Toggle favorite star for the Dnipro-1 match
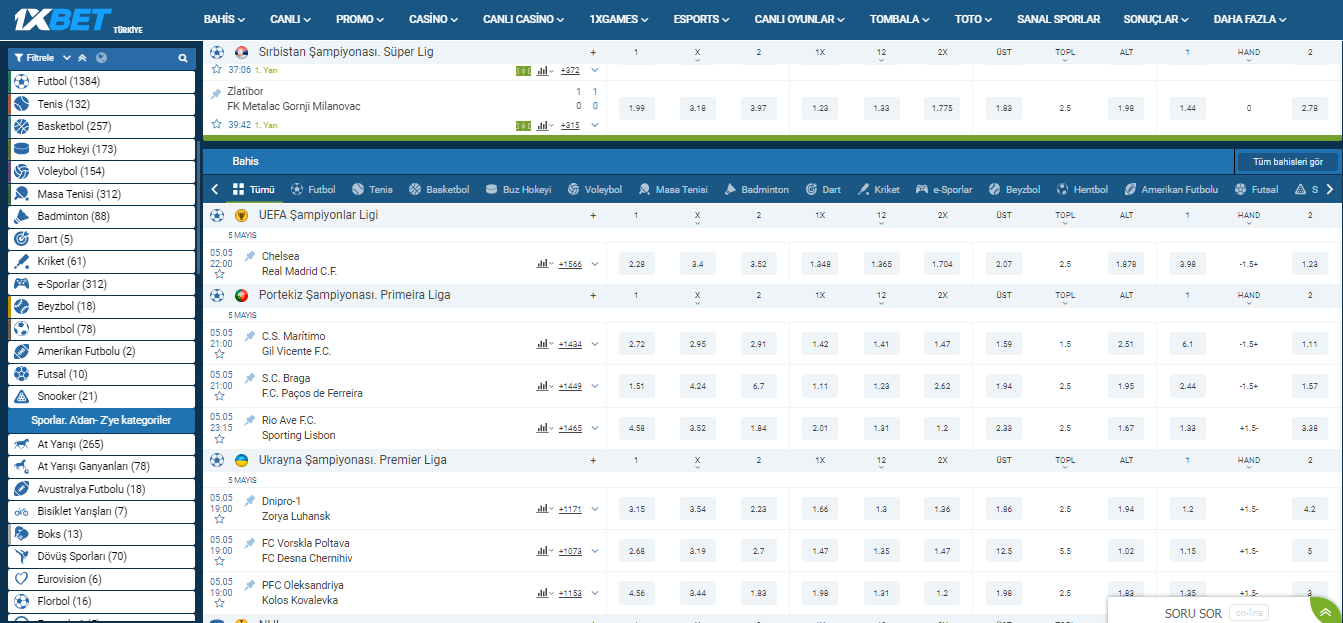 point(217,521)
